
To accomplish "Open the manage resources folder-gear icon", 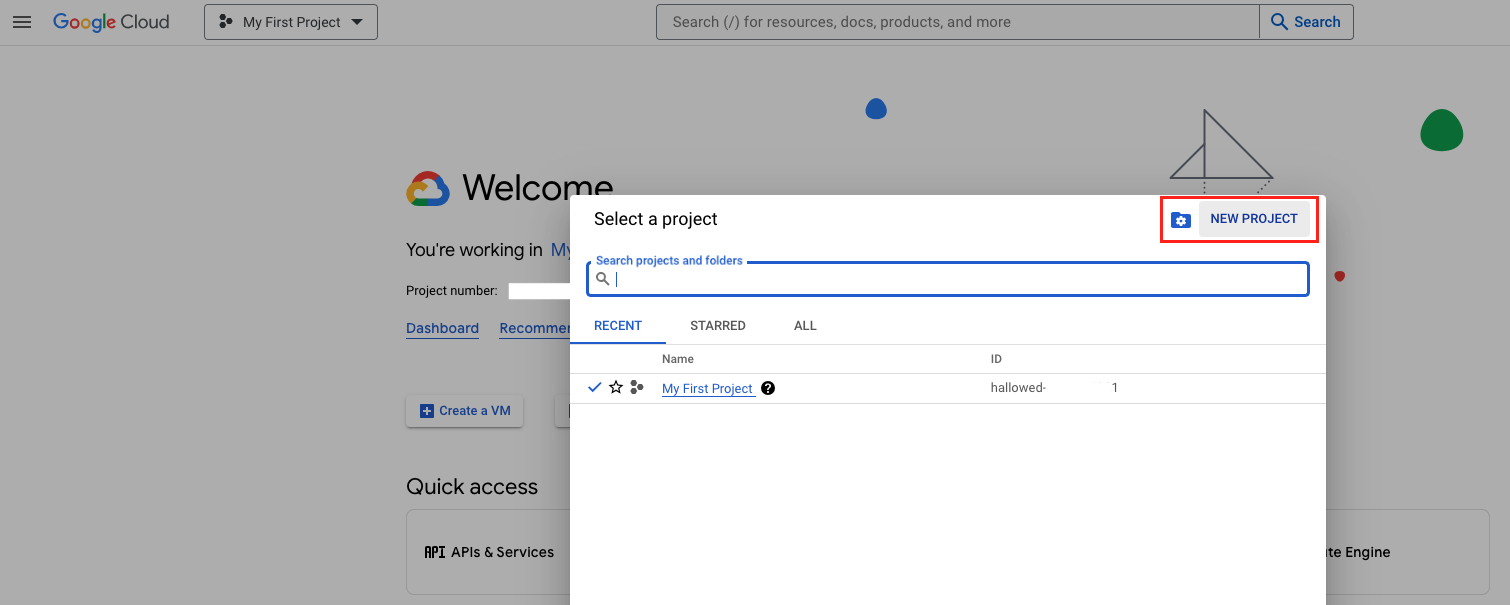I will (x=1181, y=220).
